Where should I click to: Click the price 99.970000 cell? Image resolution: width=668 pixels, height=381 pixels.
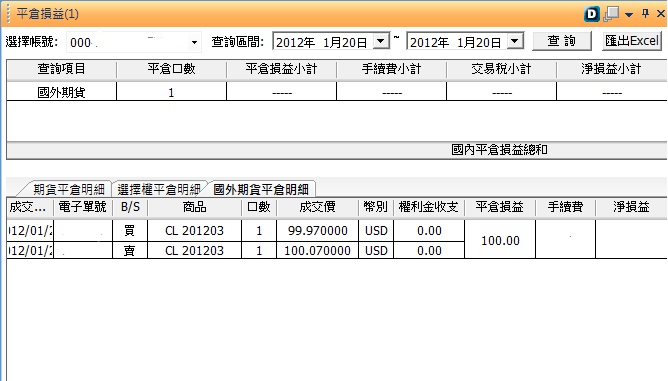317,231
